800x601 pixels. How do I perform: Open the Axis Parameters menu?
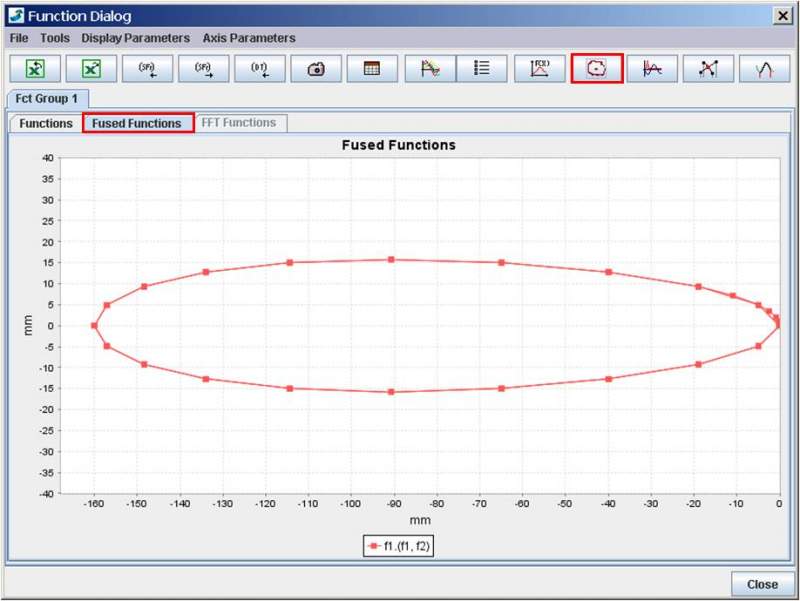(x=249, y=38)
